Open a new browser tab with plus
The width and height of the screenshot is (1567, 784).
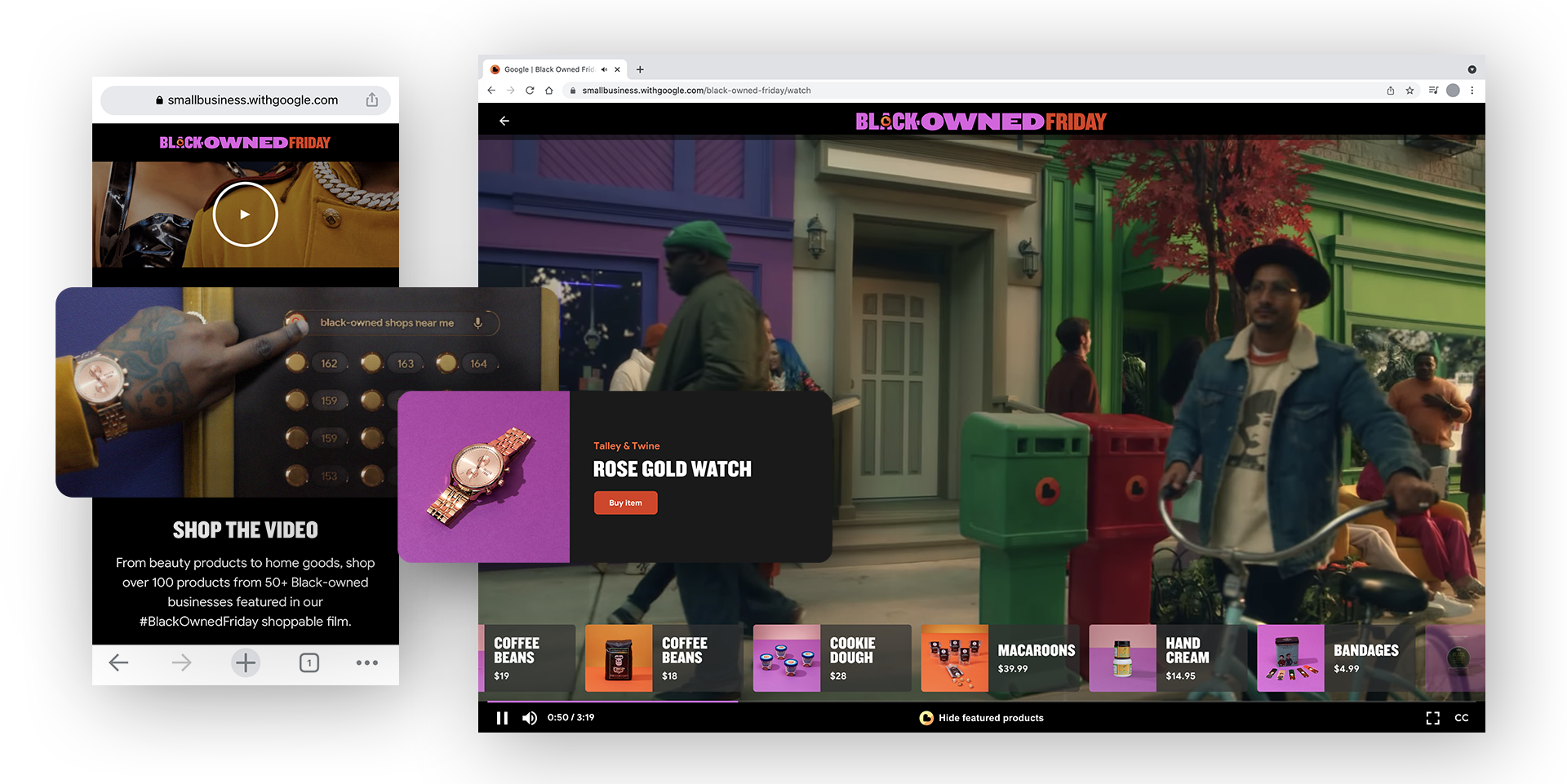[x=640, y=69]
